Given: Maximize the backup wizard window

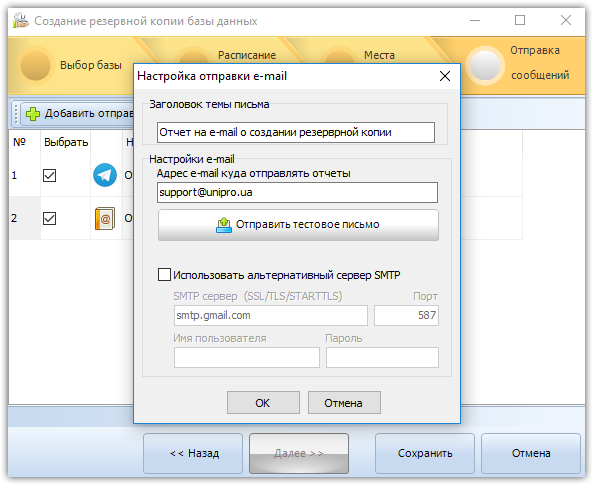Looking at the screenshot, I should [x=520, y=20].
